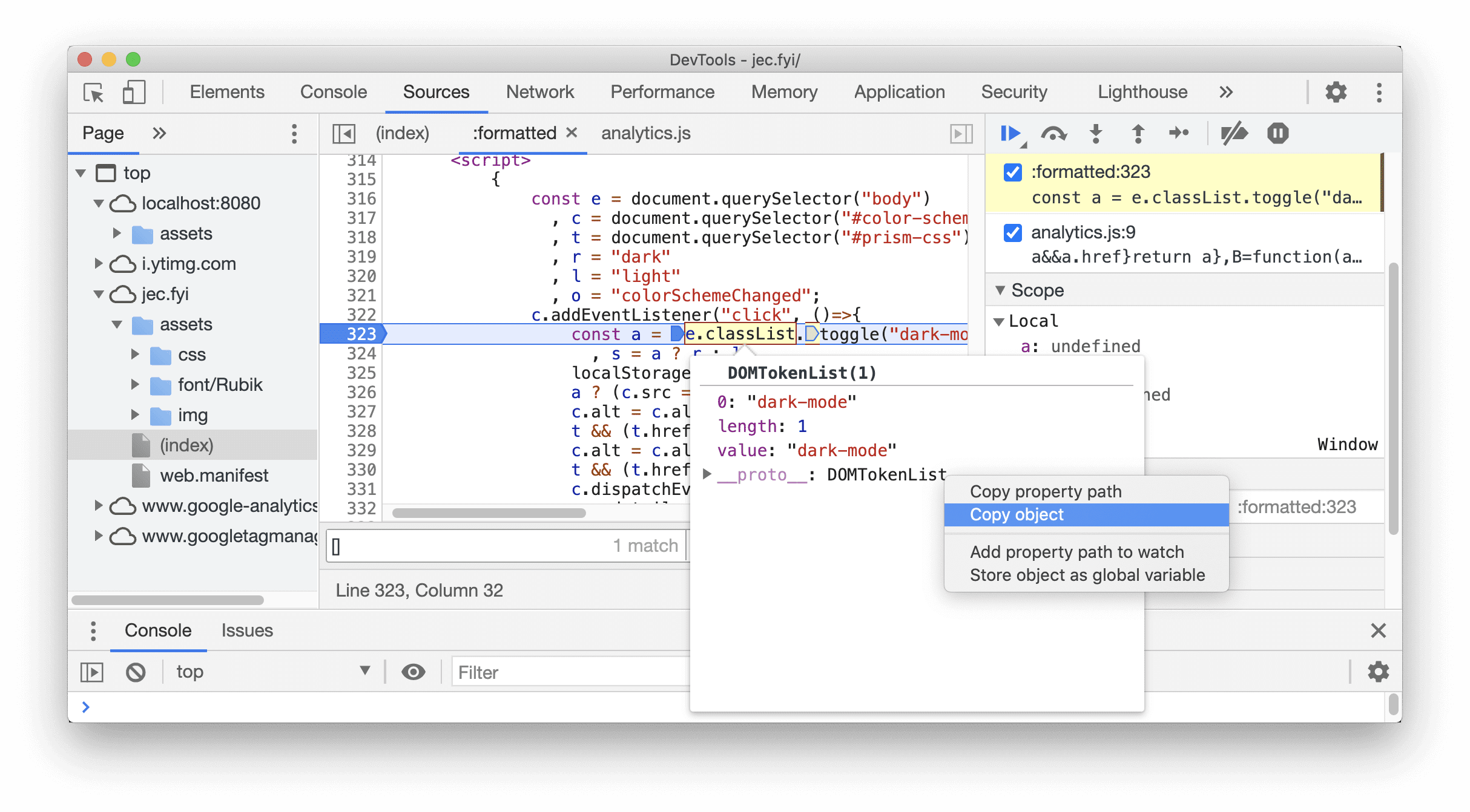Click the Step out of current function icon
This screenshot has height=812, width=1470.
[1139, 133]
